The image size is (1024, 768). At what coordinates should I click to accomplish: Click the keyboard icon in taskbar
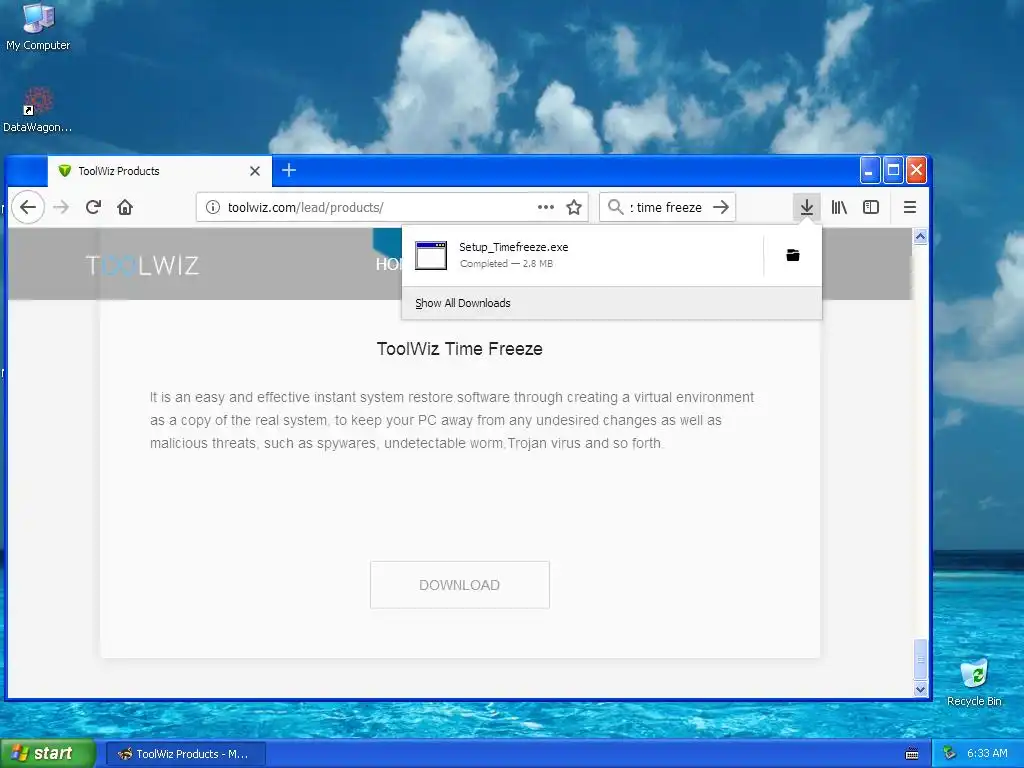click(x=912, y=754)
